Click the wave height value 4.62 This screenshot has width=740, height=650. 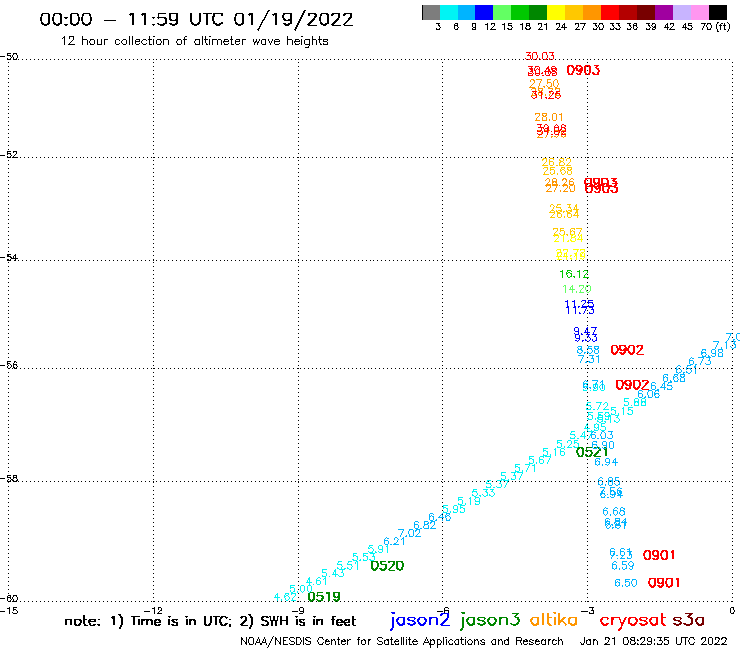(286, 597)
